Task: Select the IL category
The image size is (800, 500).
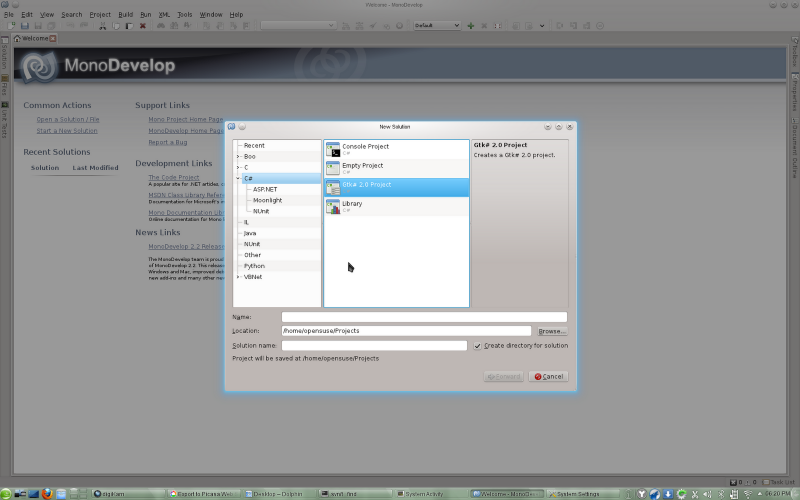Action: pos(246,222)
